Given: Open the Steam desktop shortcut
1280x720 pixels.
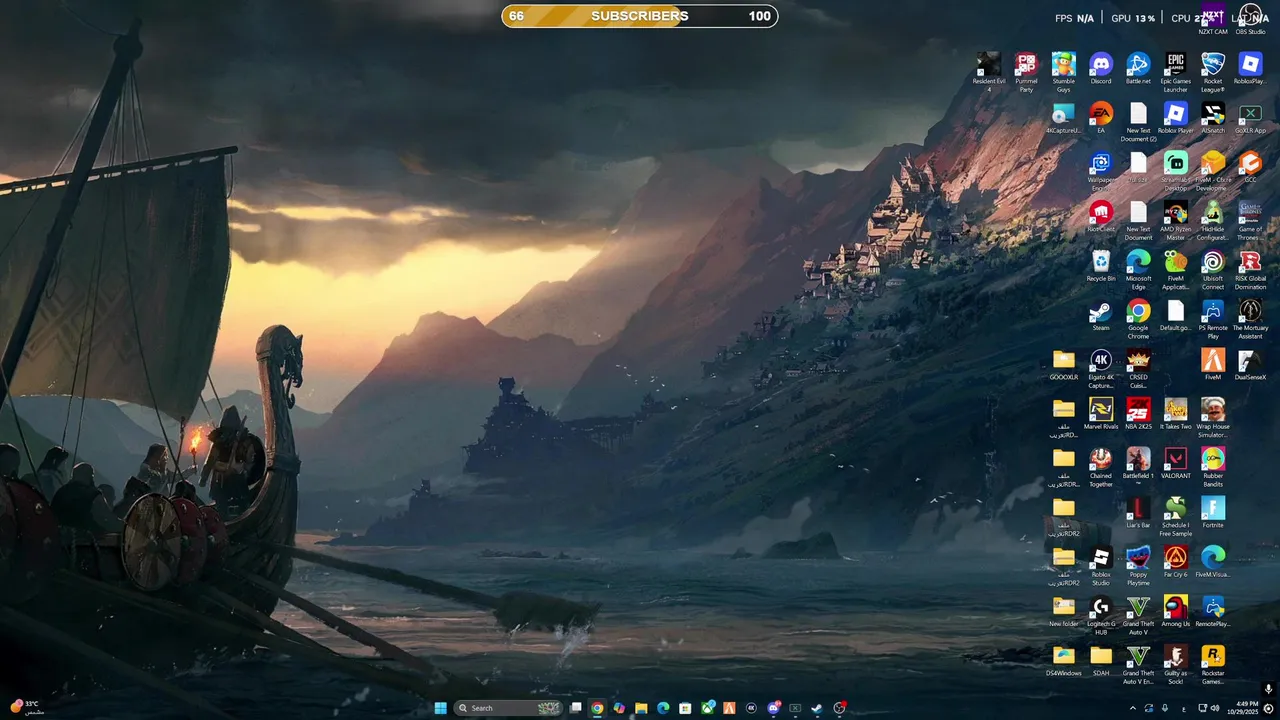Looking at the screenshot, I should pyautogui.click(x=1101, y=314).
